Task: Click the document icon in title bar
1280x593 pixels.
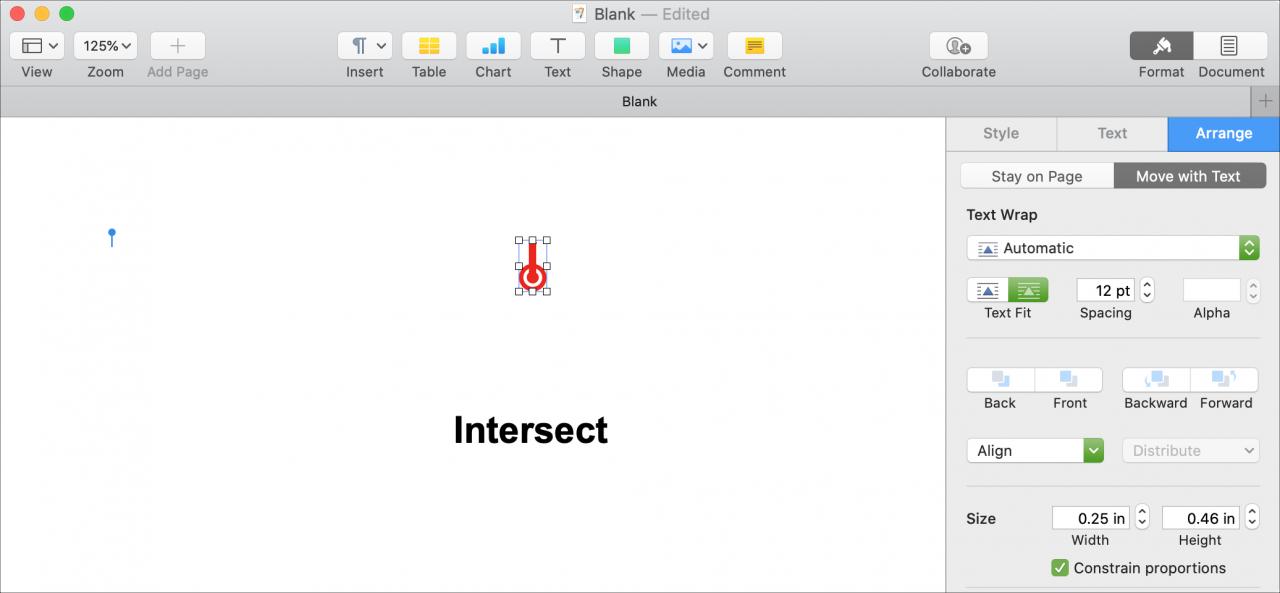Action: tap(580, 14)
